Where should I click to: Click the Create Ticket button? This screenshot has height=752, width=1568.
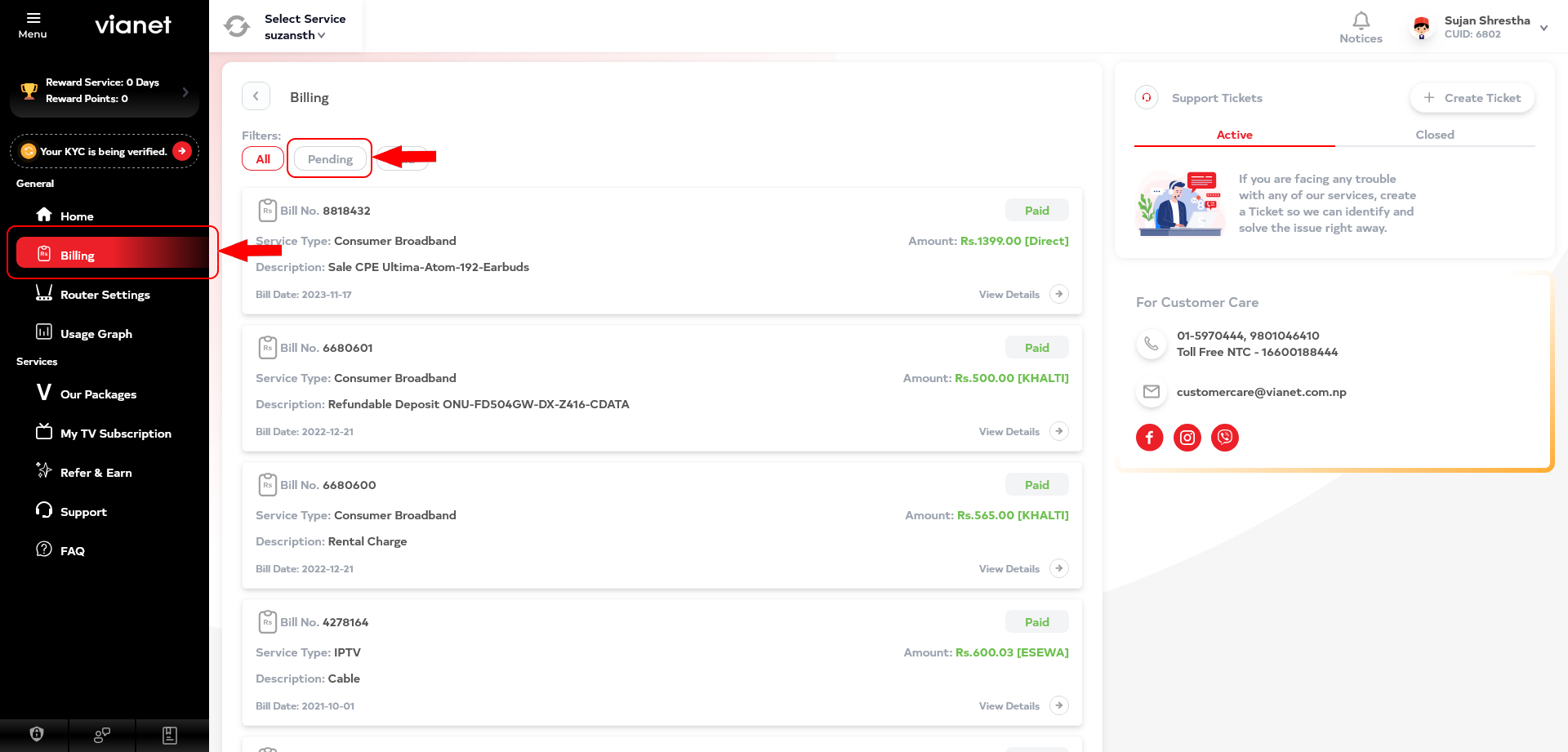click(x=1472, y=98)
